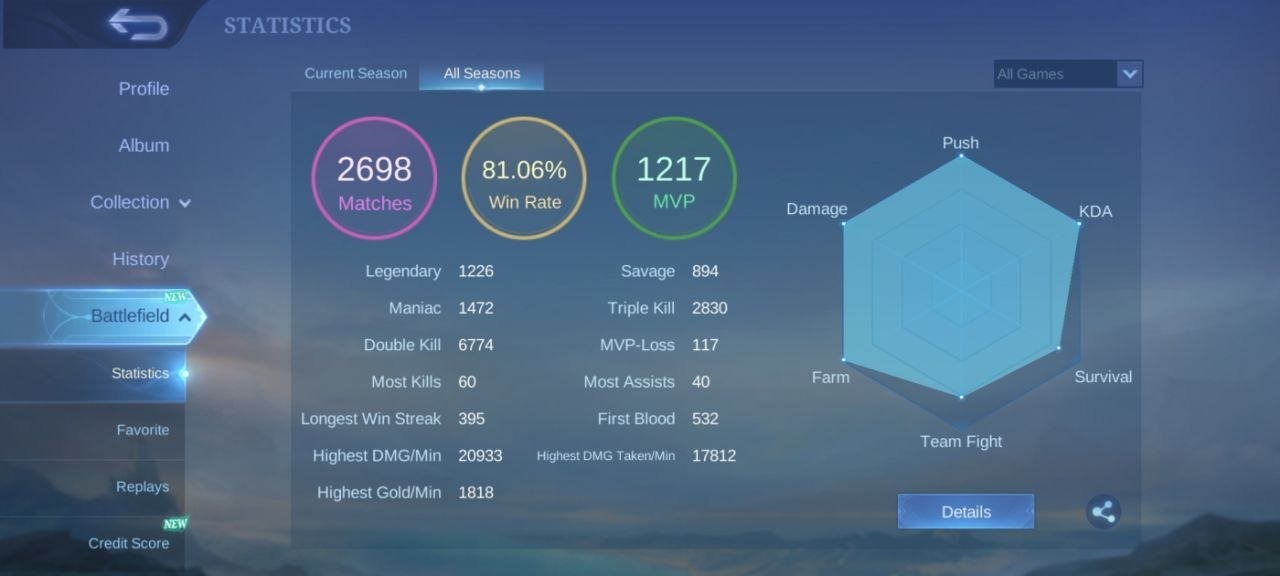Click the Details button

click(966, 512)
